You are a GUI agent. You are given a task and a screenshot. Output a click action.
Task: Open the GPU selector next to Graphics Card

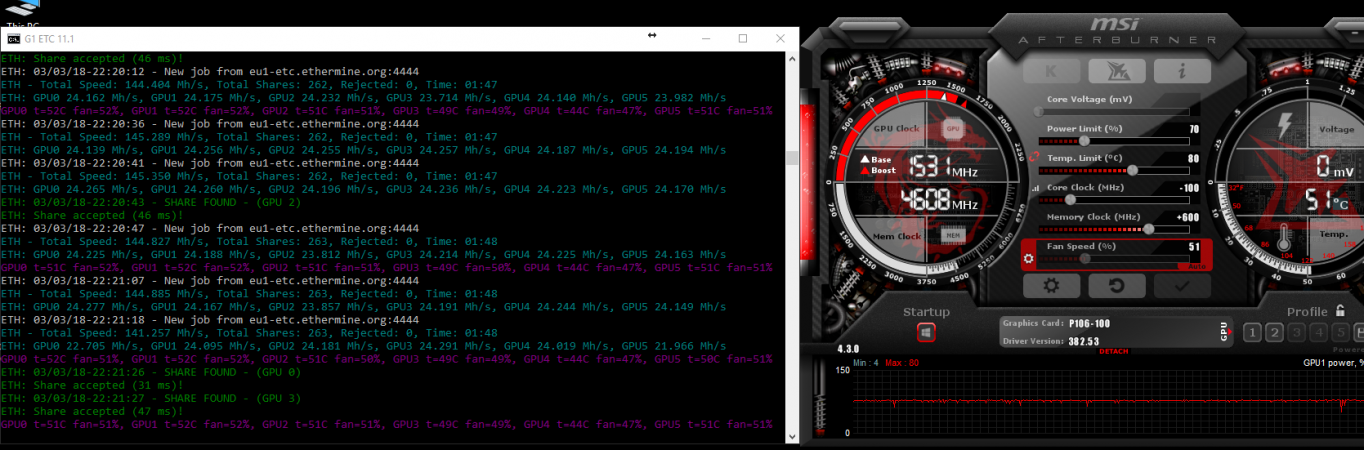[1224, 331]
